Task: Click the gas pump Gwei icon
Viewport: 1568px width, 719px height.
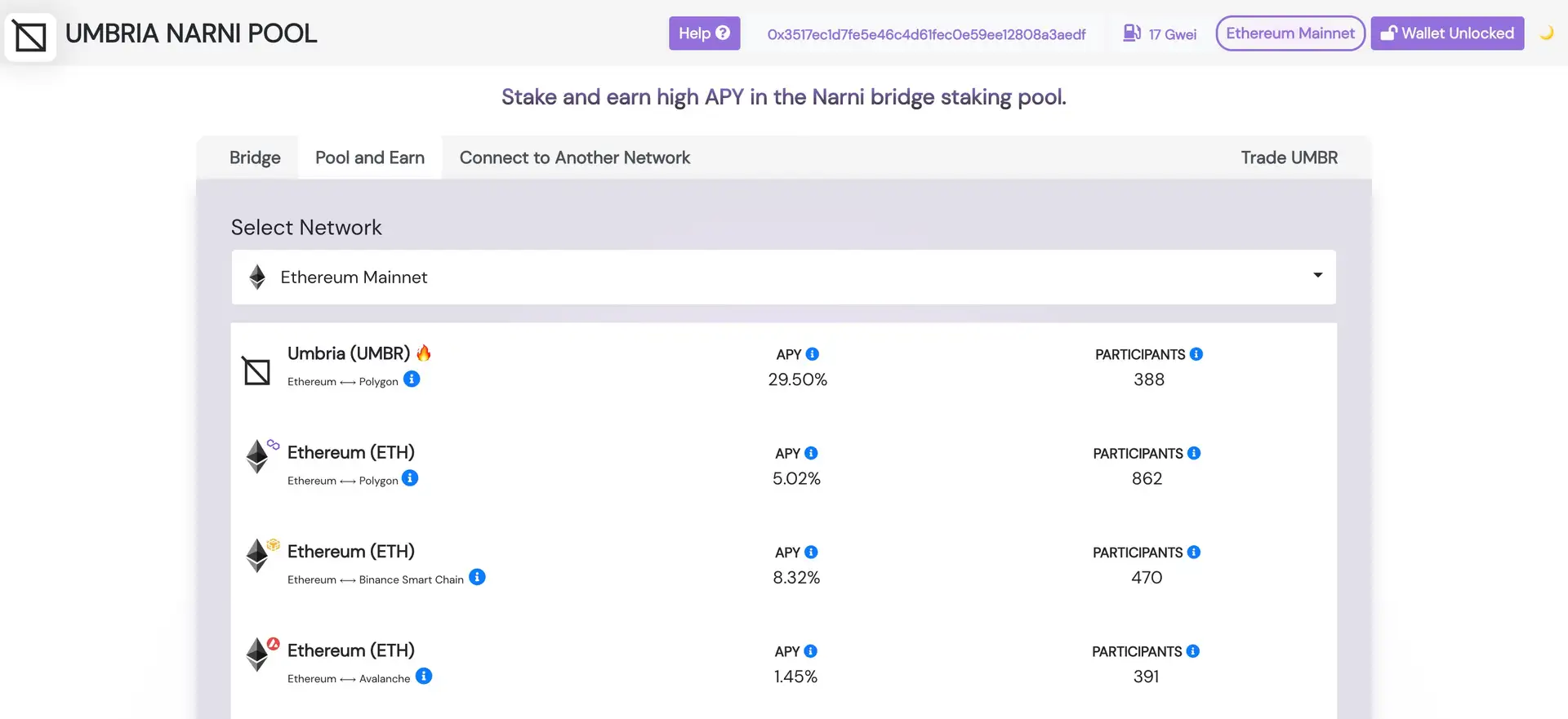Action: [1131, 33]
